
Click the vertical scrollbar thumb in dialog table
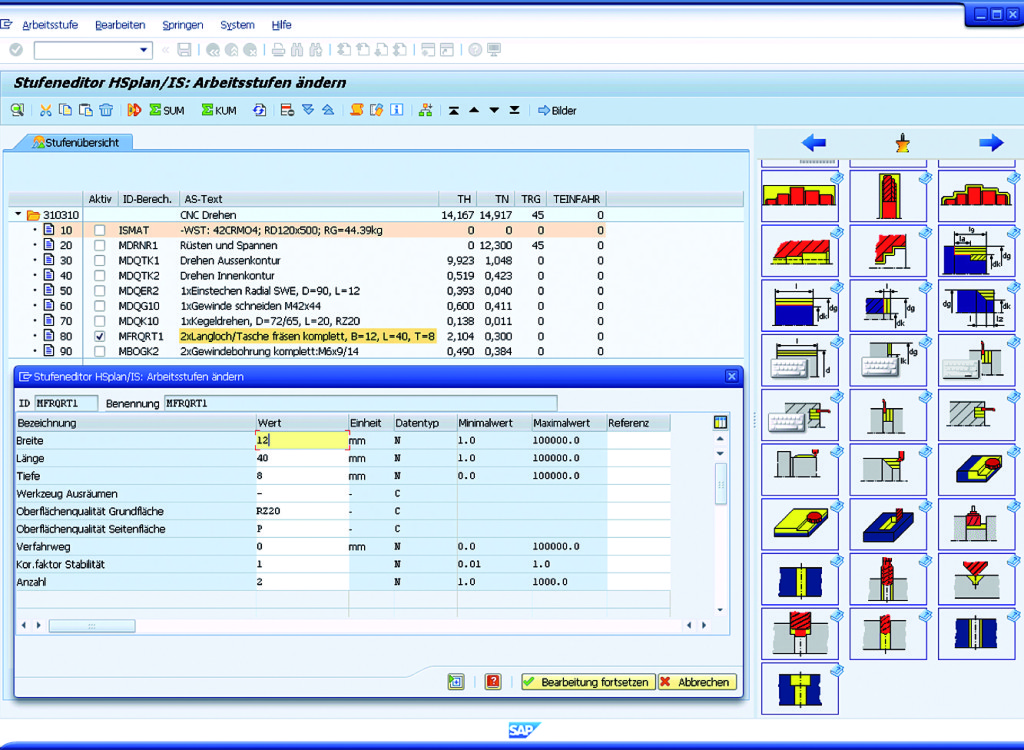pyautogui.click(x=721, y=484)
